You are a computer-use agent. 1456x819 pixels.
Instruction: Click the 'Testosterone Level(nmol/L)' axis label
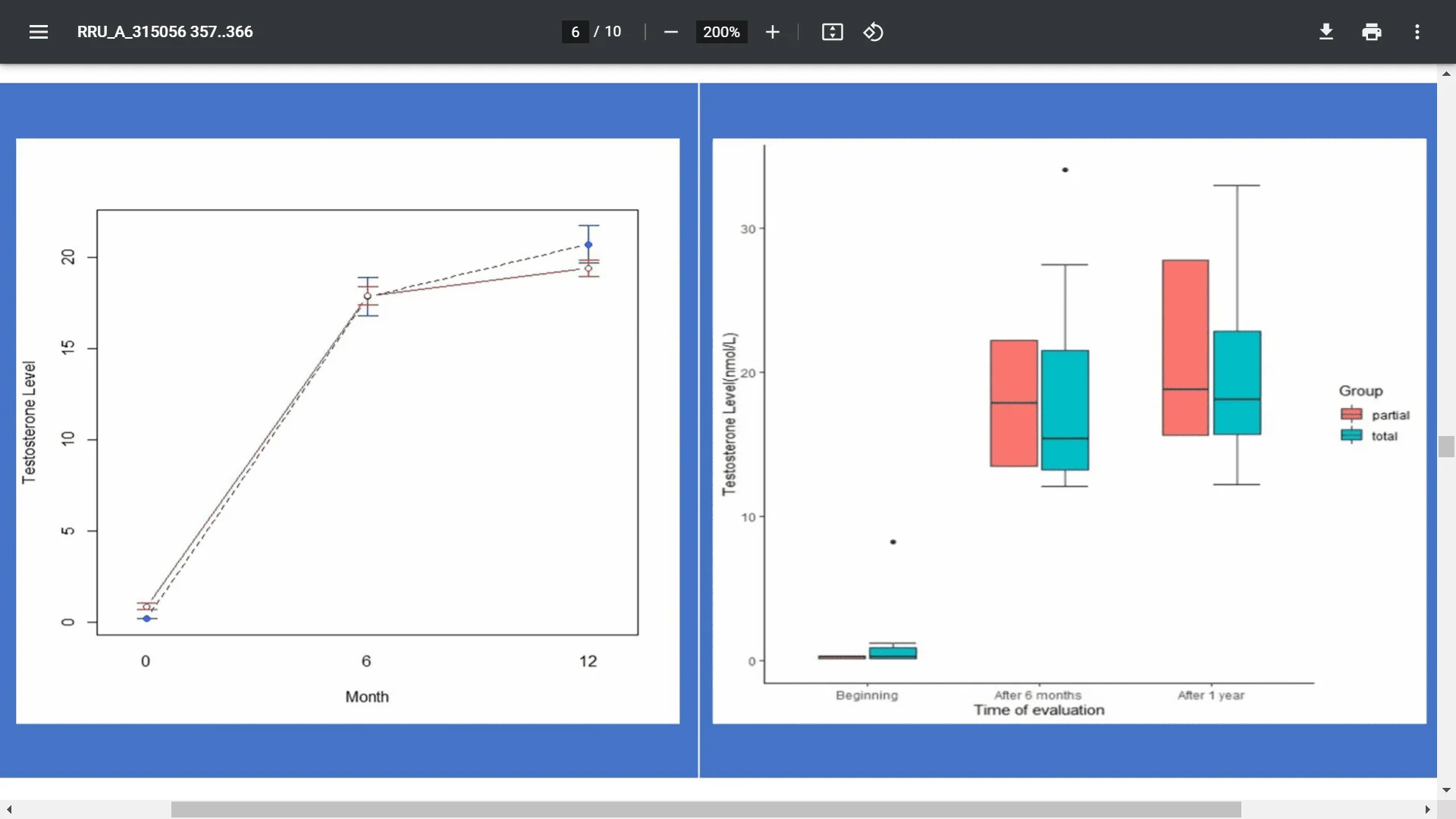tap(730, 414)
